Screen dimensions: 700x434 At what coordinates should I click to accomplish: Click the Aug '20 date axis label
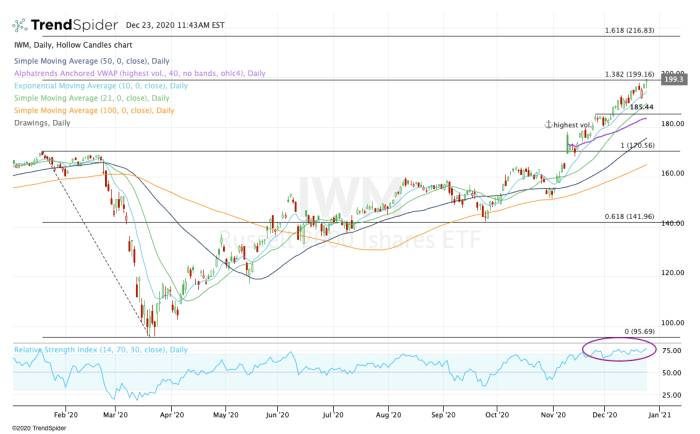388,415
